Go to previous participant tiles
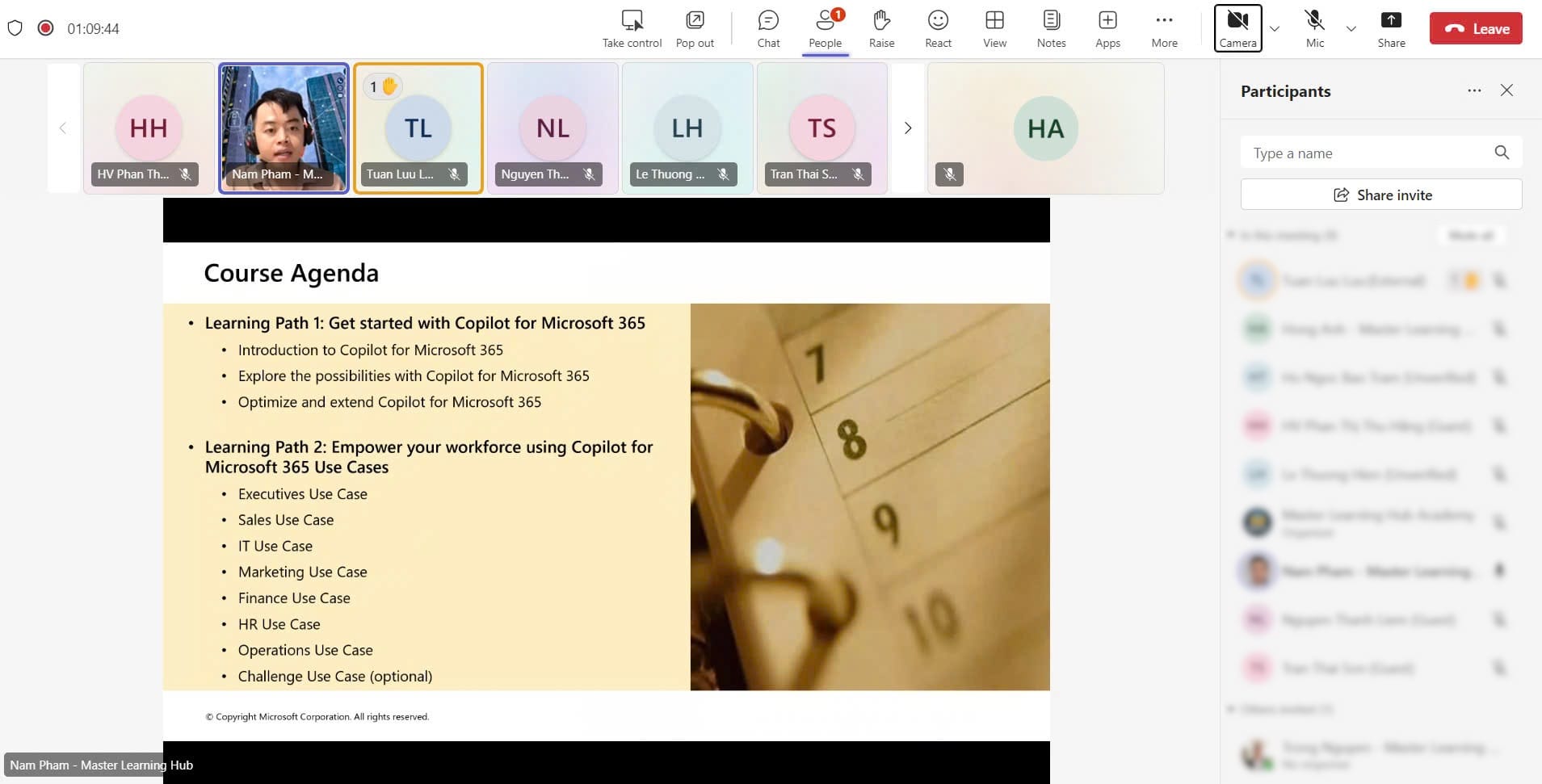The width and height of the screenshot is (1542, 784). (x=63, y=128)
